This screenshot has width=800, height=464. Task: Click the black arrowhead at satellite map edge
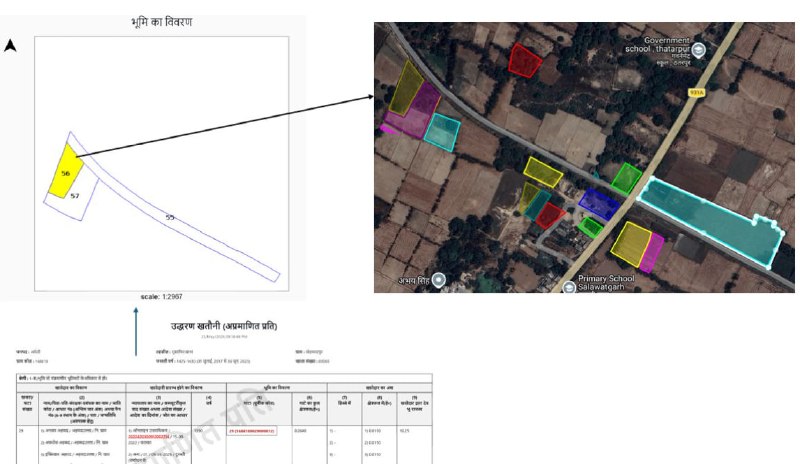click(370, 96)
